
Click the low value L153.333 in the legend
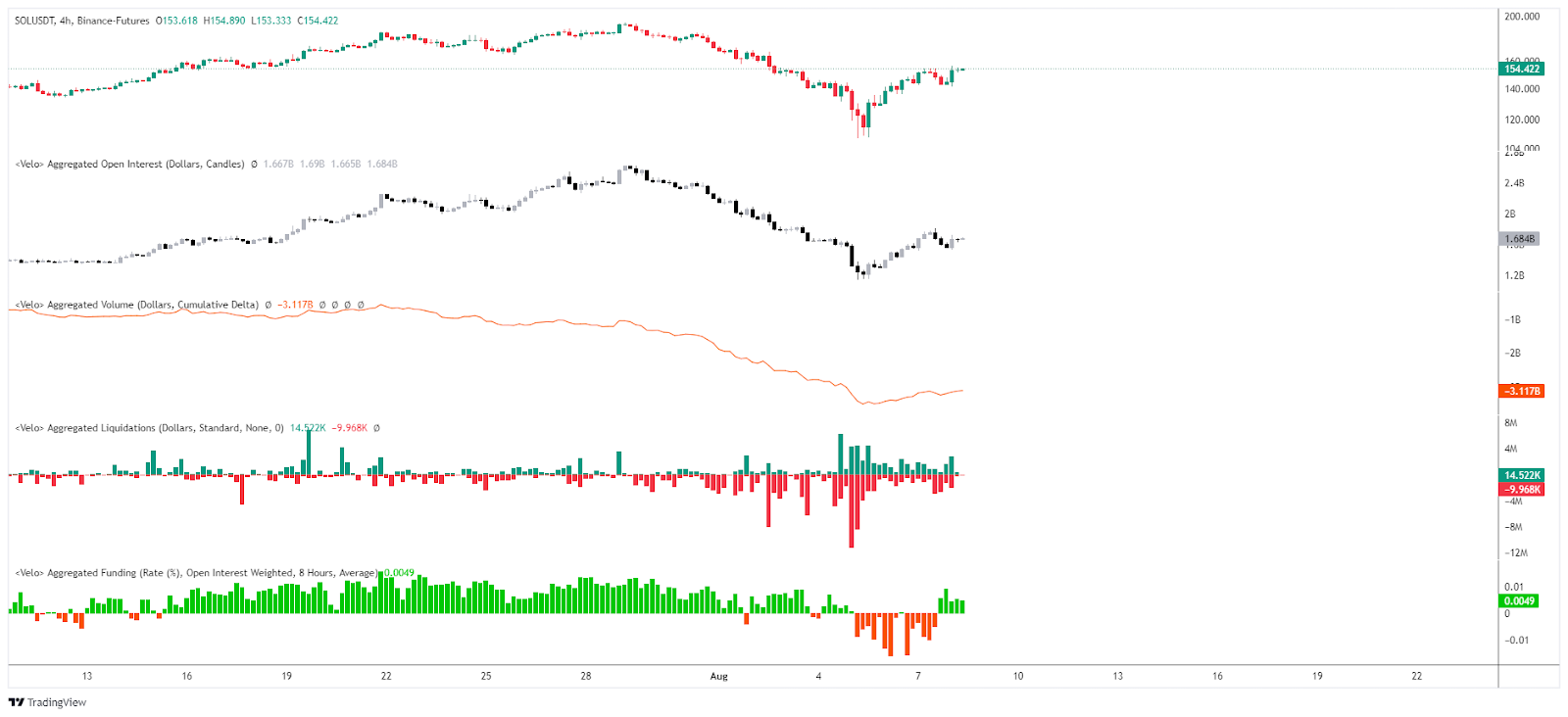tap(271, 21)
